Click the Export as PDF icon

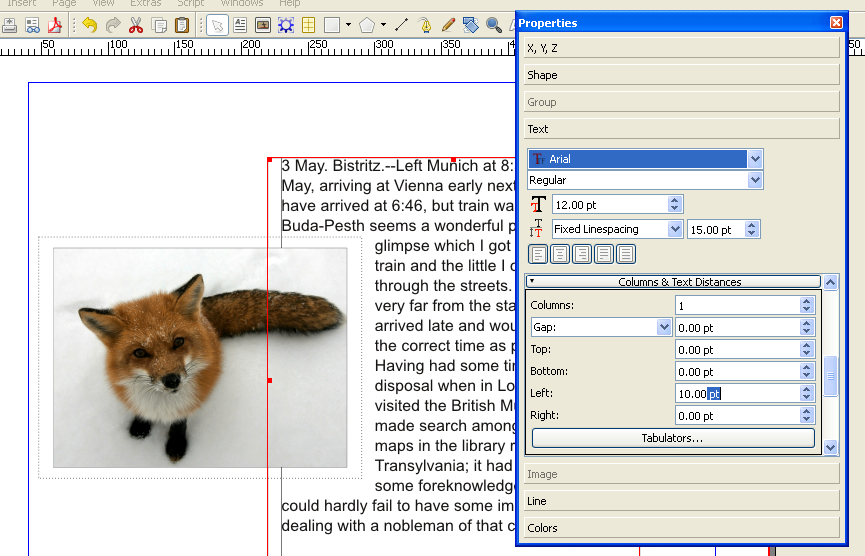(56, 25)
